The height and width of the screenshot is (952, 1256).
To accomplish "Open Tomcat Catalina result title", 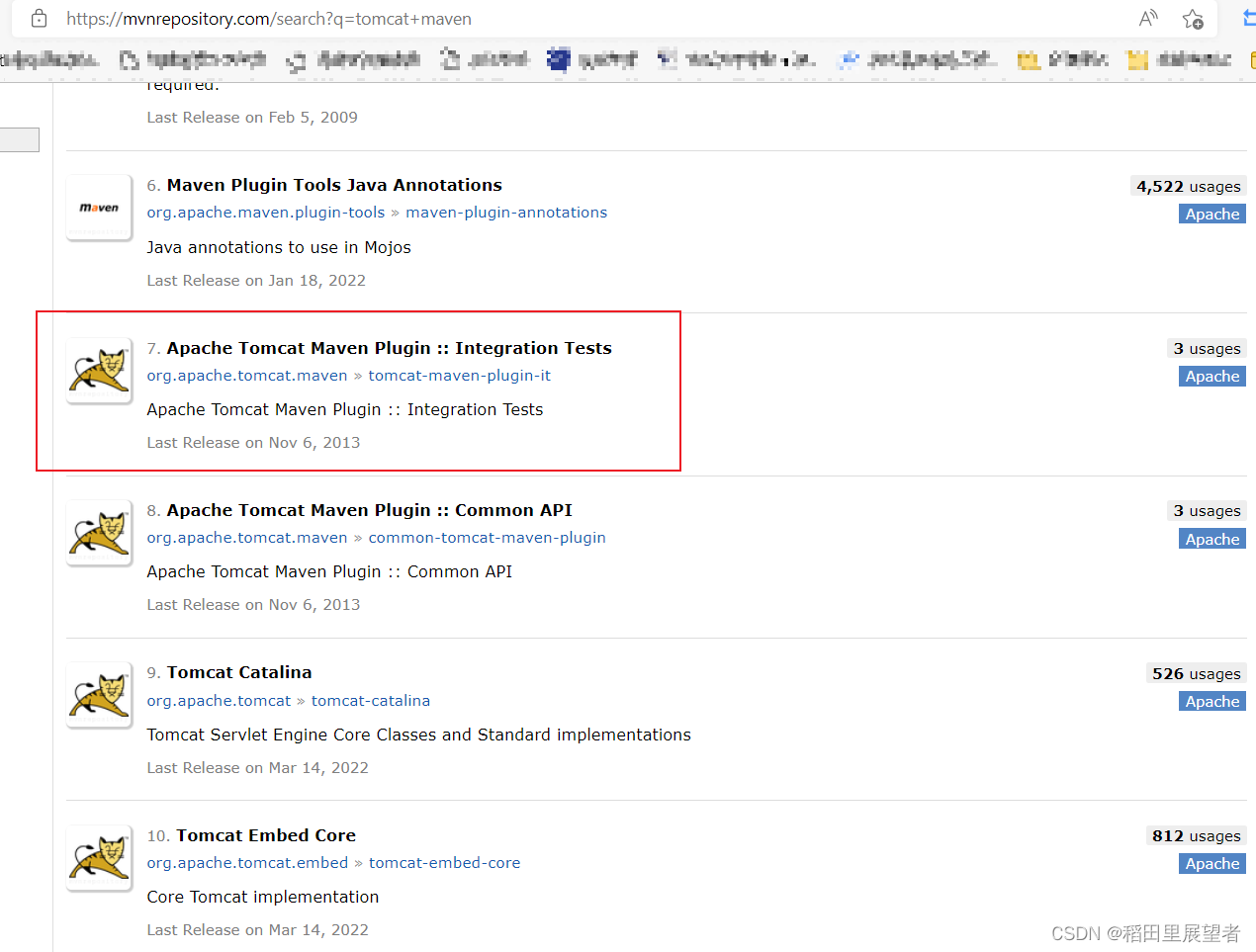I will (x=239, y=672).
